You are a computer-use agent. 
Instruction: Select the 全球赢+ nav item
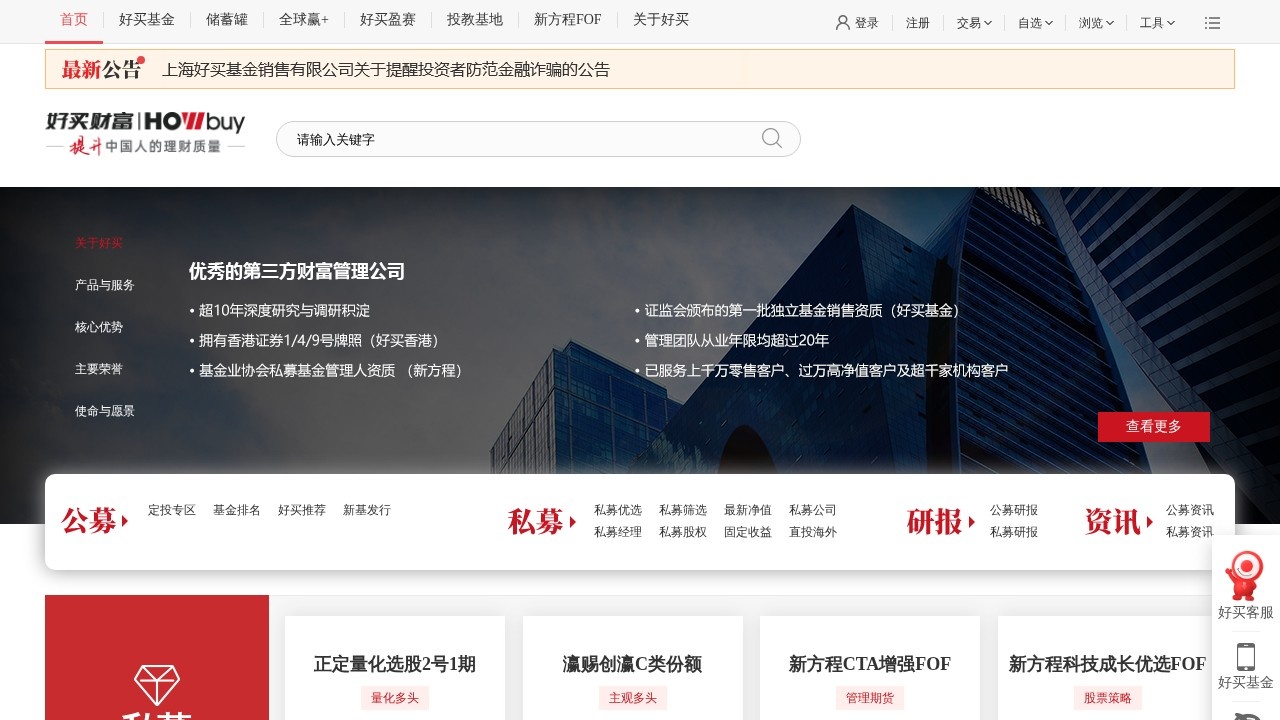304,20
